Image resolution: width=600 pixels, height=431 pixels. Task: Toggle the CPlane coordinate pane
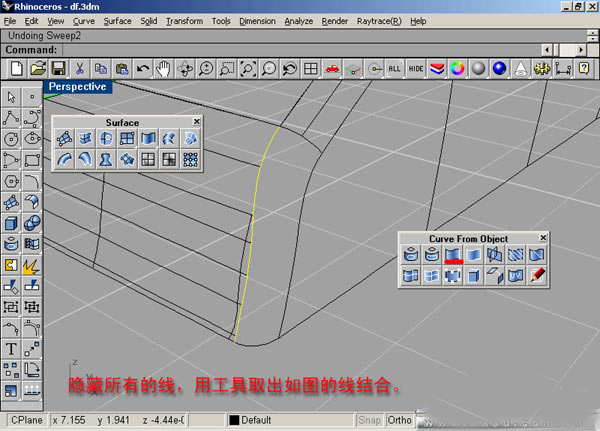[x=26, y=420]
